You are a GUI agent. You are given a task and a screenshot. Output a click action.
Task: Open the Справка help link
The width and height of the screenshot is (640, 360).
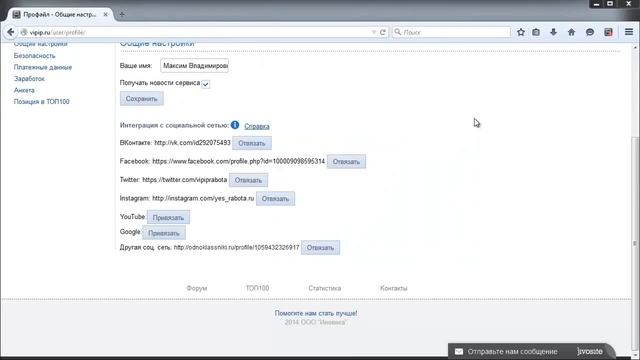[x=257, y=126]
